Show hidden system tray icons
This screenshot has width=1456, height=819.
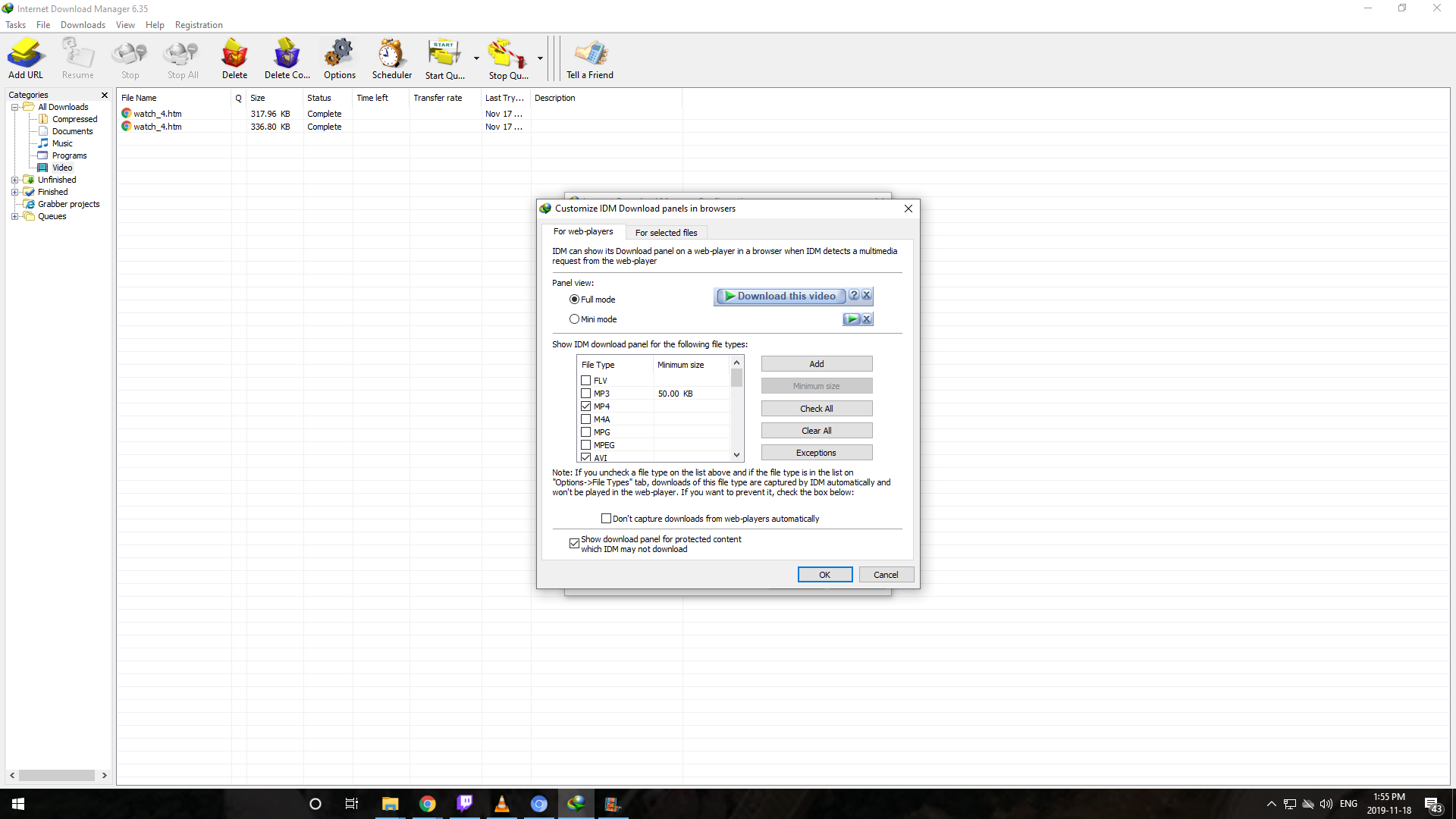pyautogui.click(x=1271, y=804)
